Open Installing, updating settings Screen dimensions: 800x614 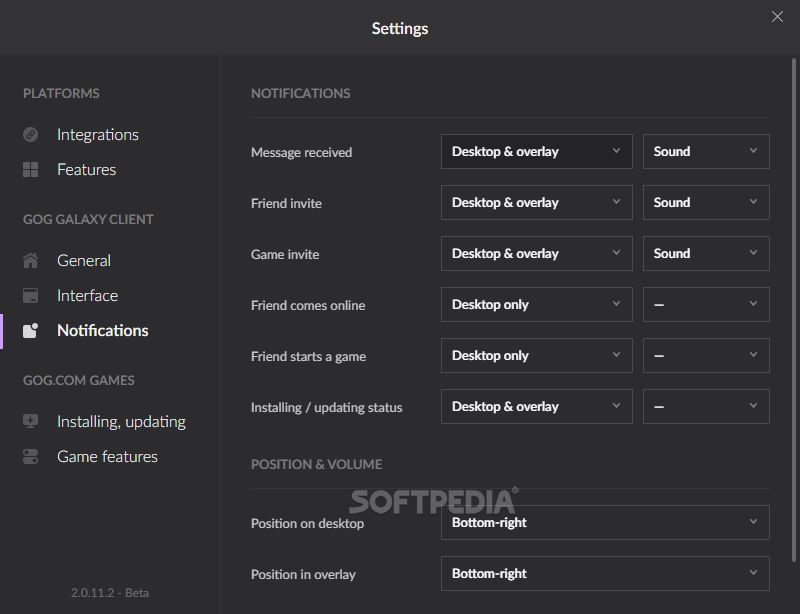121,422
